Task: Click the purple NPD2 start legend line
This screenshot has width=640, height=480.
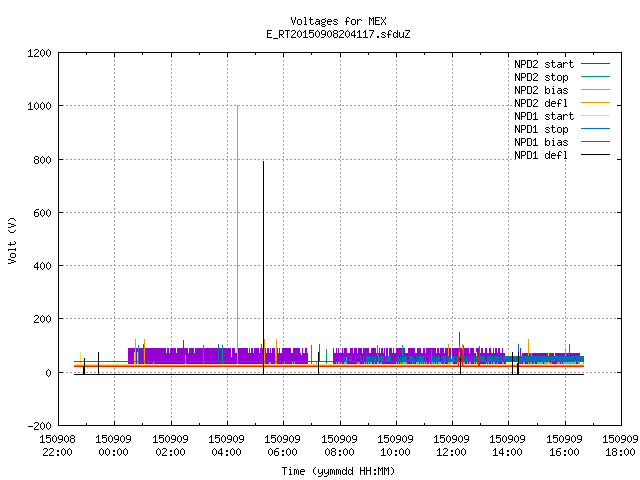Action: point(595,64)
